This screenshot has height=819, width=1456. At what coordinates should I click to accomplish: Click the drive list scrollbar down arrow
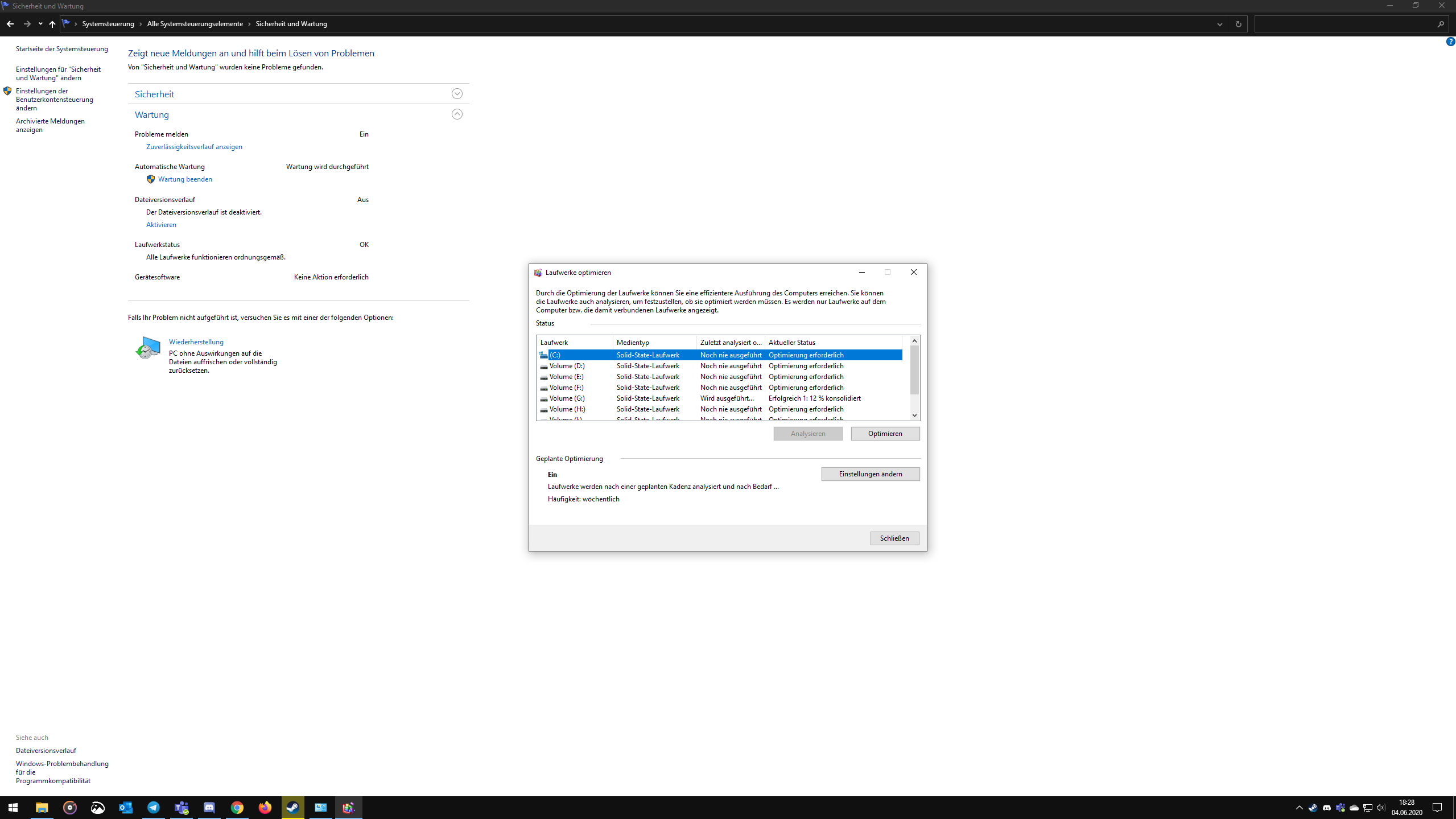click(914, 415)
